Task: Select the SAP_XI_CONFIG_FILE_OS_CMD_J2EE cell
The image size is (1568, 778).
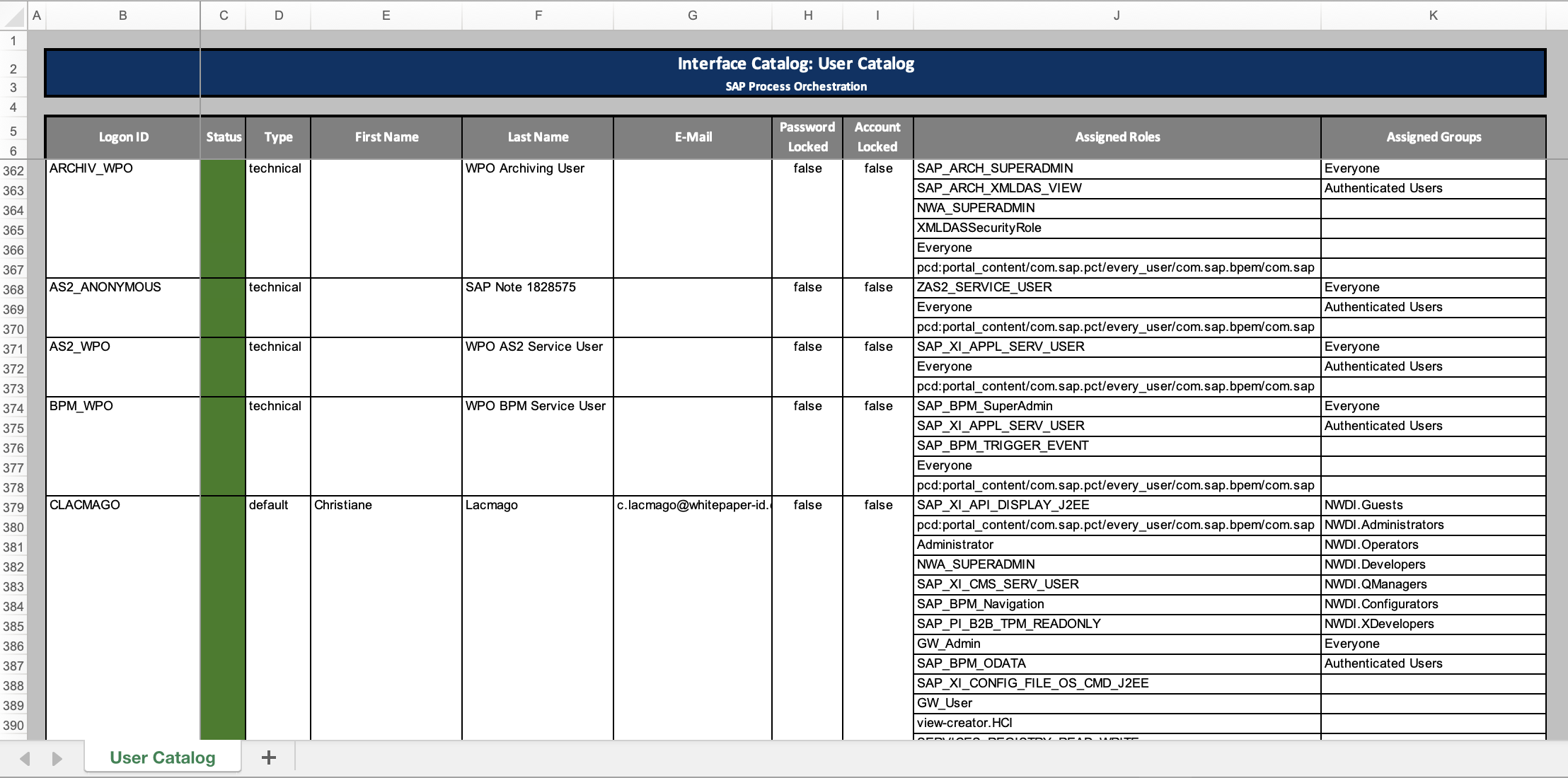Action: click(1117, 683)
